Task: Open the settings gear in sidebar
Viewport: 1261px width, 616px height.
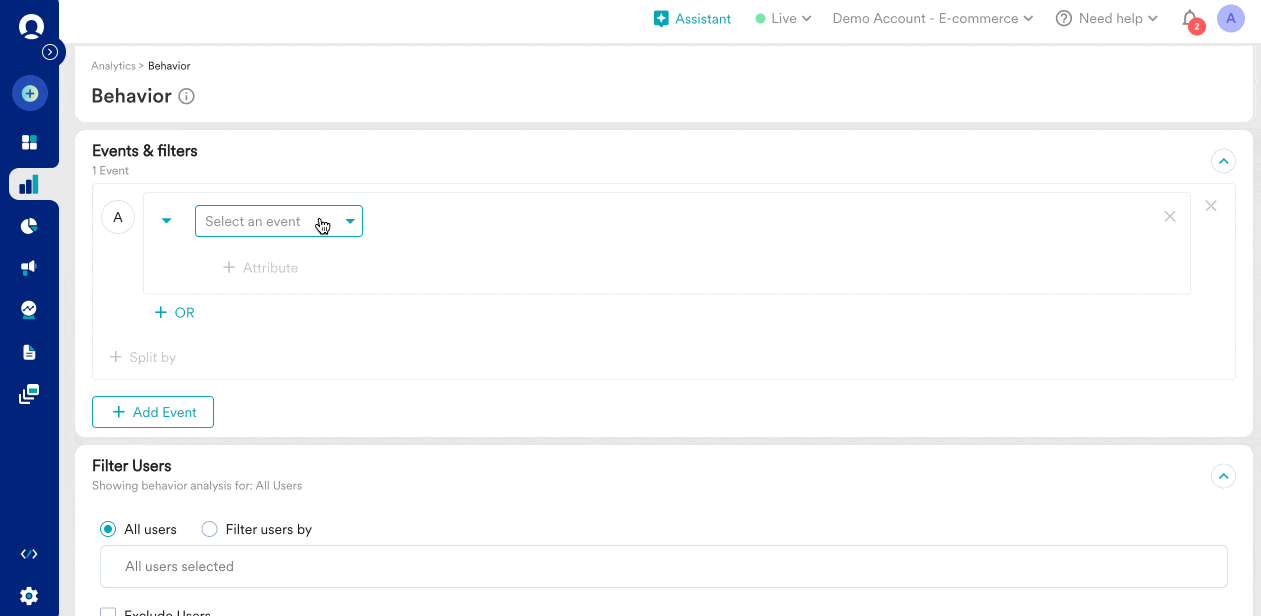Action: 29,596
